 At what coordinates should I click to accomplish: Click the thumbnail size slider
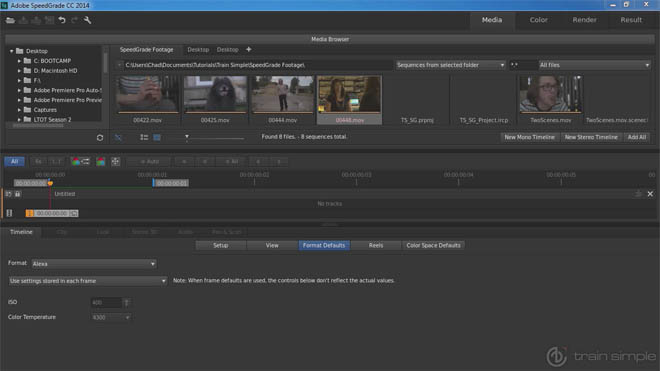tap(215, 138)
